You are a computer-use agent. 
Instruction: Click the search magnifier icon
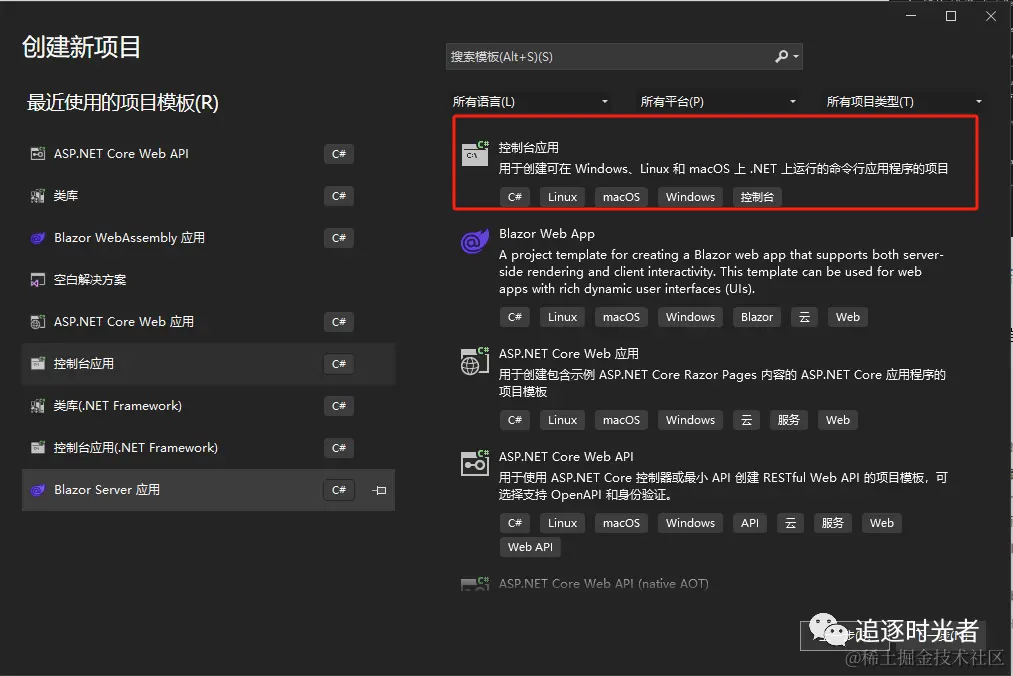(782, 57)
